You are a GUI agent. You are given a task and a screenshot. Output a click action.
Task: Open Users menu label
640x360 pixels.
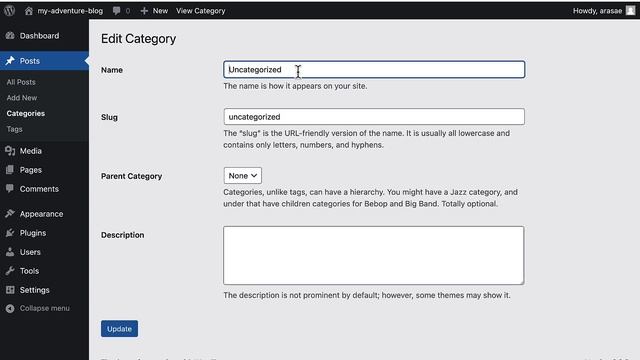(x=30, y=252)
